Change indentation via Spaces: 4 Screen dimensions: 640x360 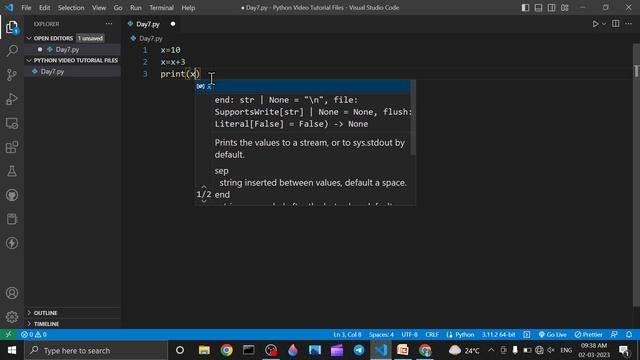381,335
